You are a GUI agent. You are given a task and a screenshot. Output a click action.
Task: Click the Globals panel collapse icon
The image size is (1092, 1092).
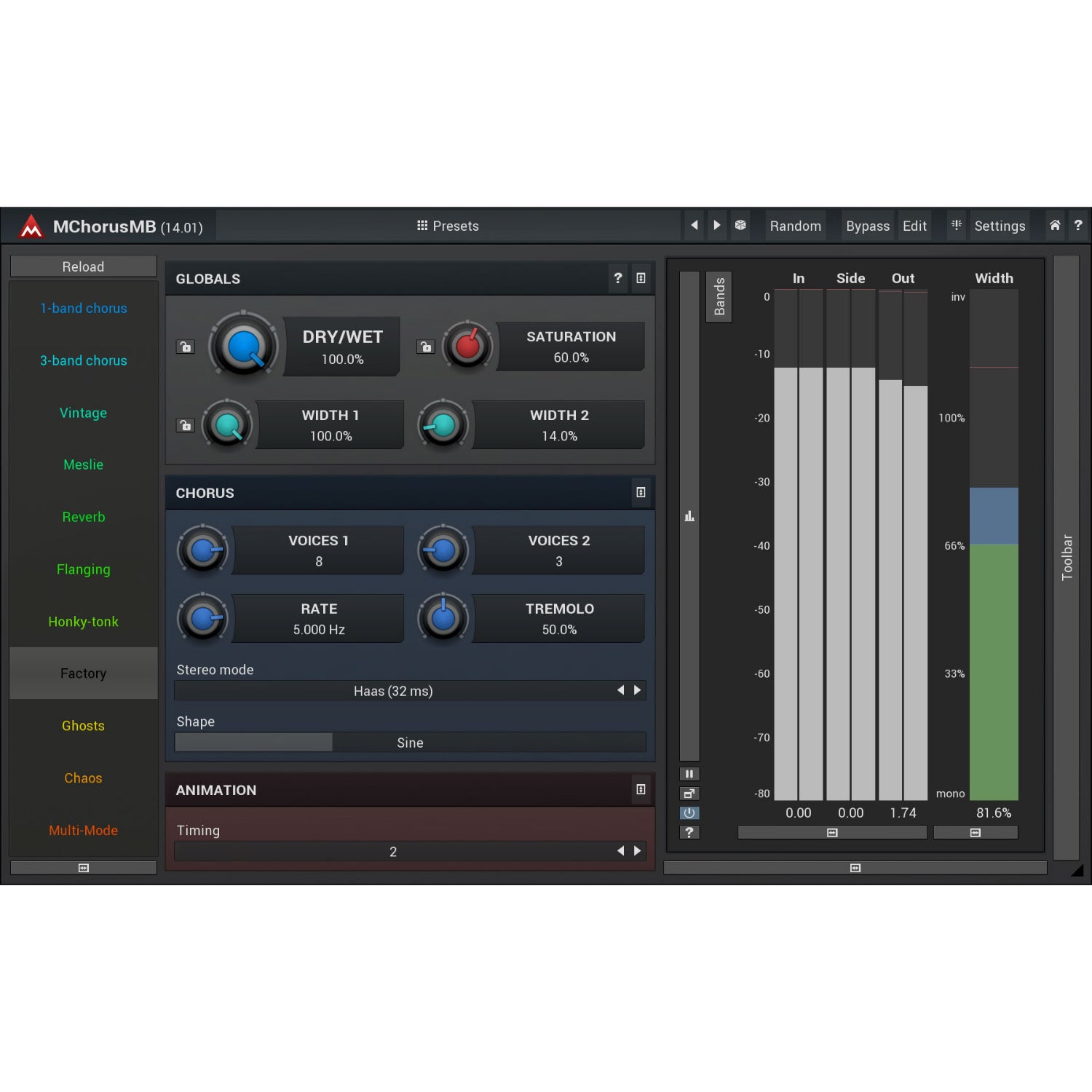[641, 278]
